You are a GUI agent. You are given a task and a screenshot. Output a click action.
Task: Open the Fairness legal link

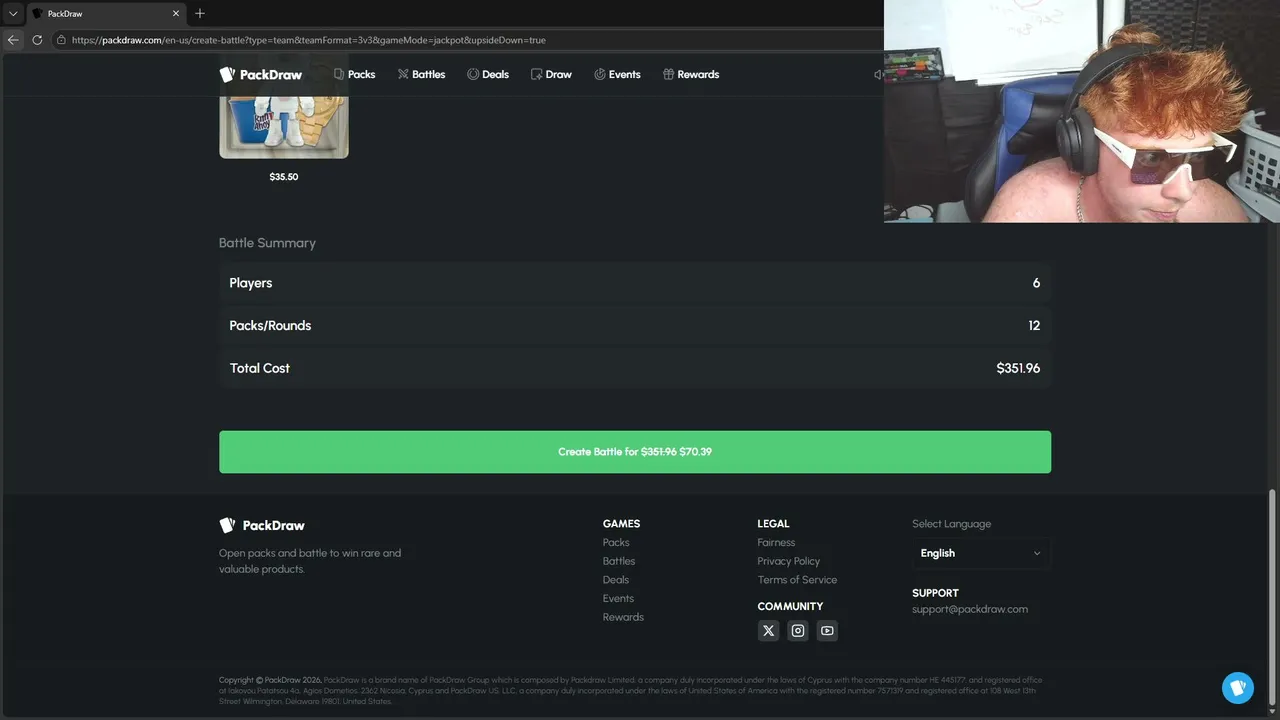point(776,543)
